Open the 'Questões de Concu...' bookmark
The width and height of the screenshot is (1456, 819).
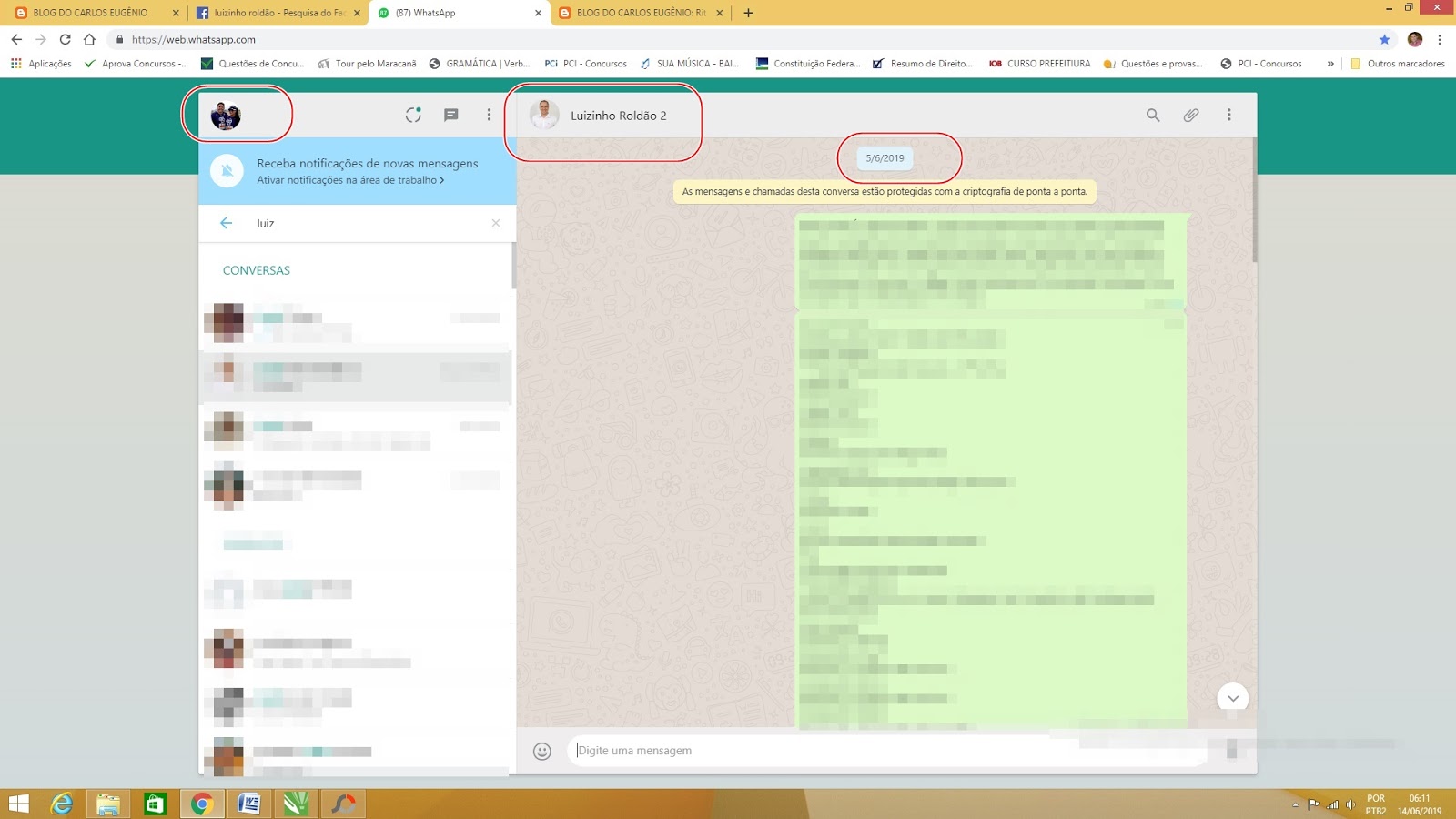252,64
